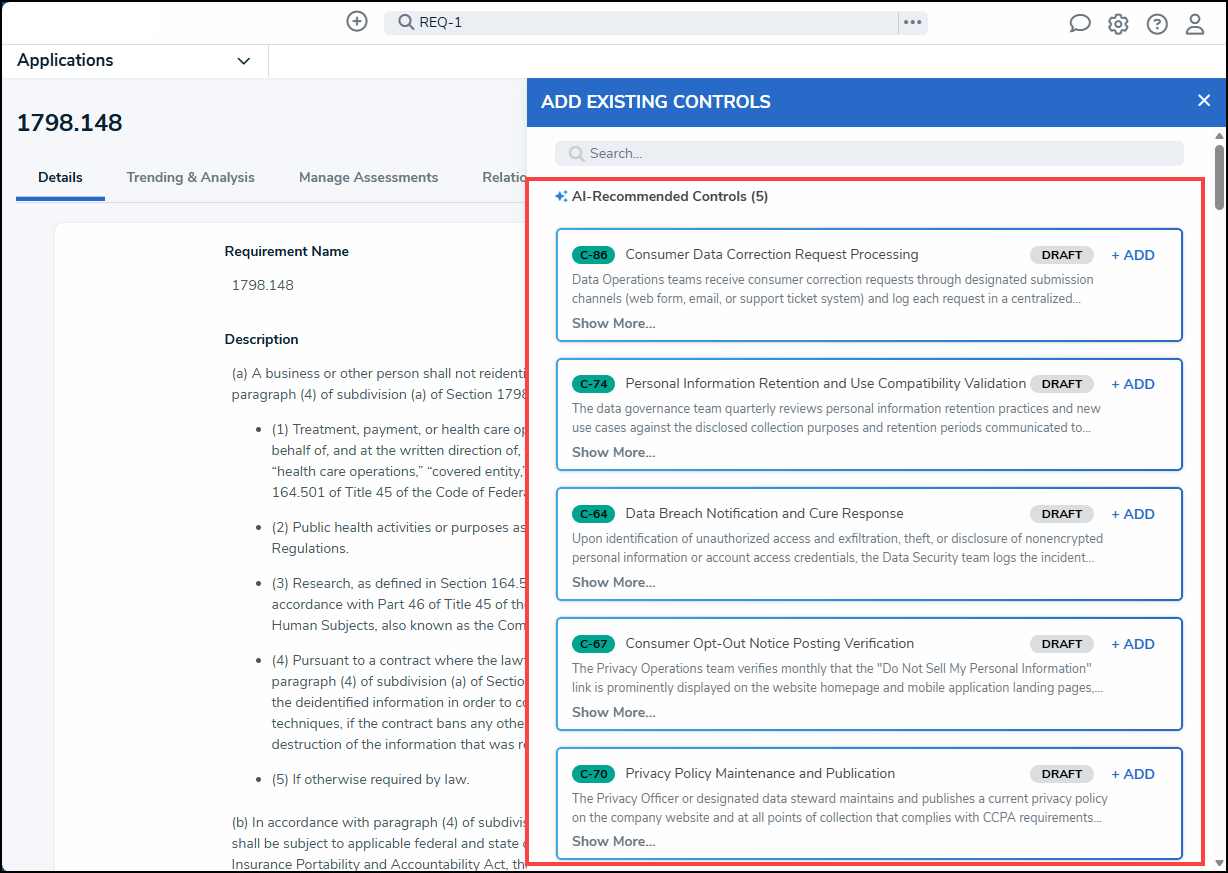Expand the C-64 Data Breach description with Show More
Image resolution: width=1228 pixels, height=873 pixels.
[614, 582]
